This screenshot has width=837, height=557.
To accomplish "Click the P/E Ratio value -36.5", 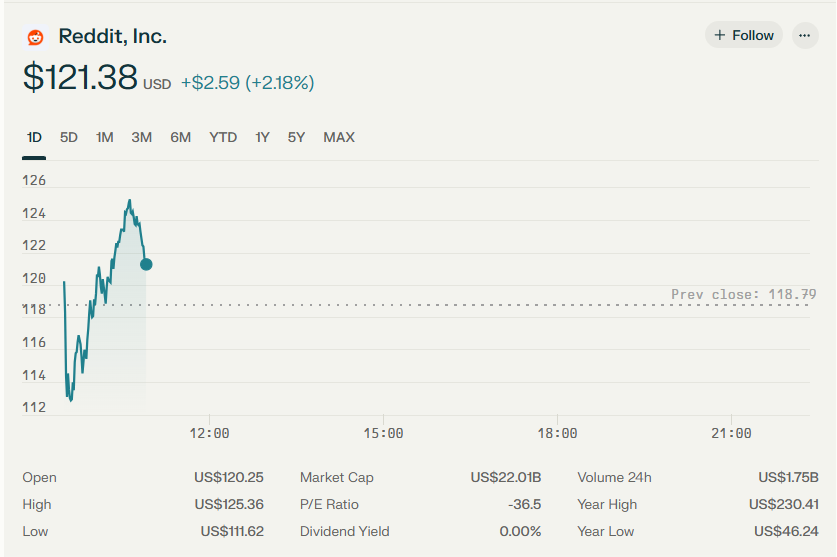I will click(x=525, y=505).
